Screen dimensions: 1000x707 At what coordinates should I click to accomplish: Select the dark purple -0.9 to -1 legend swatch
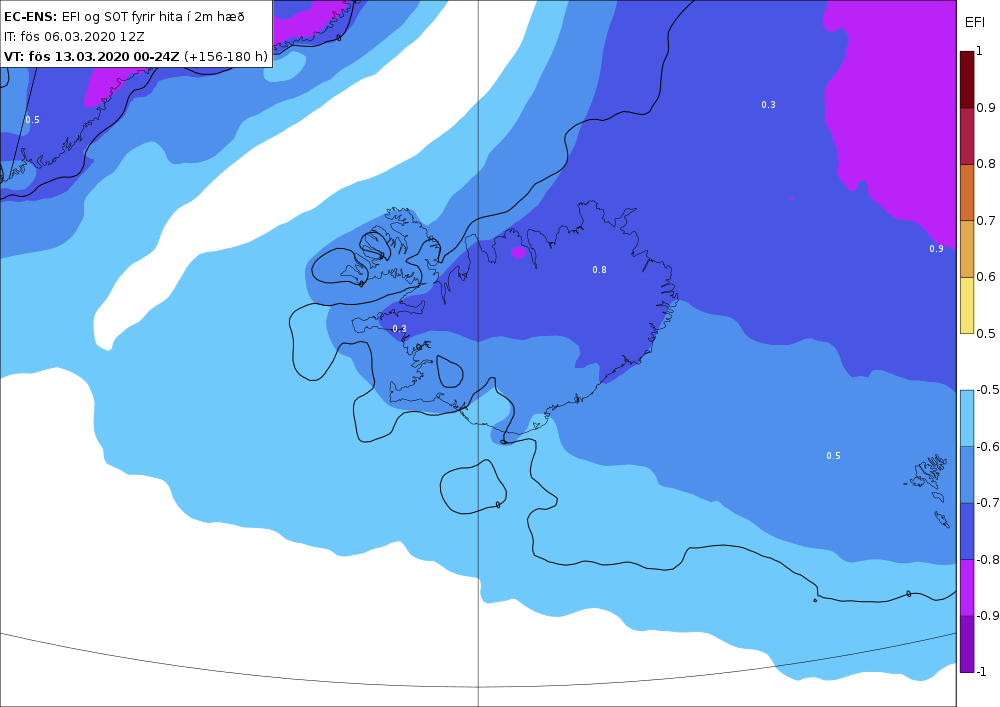coord(967,644)
